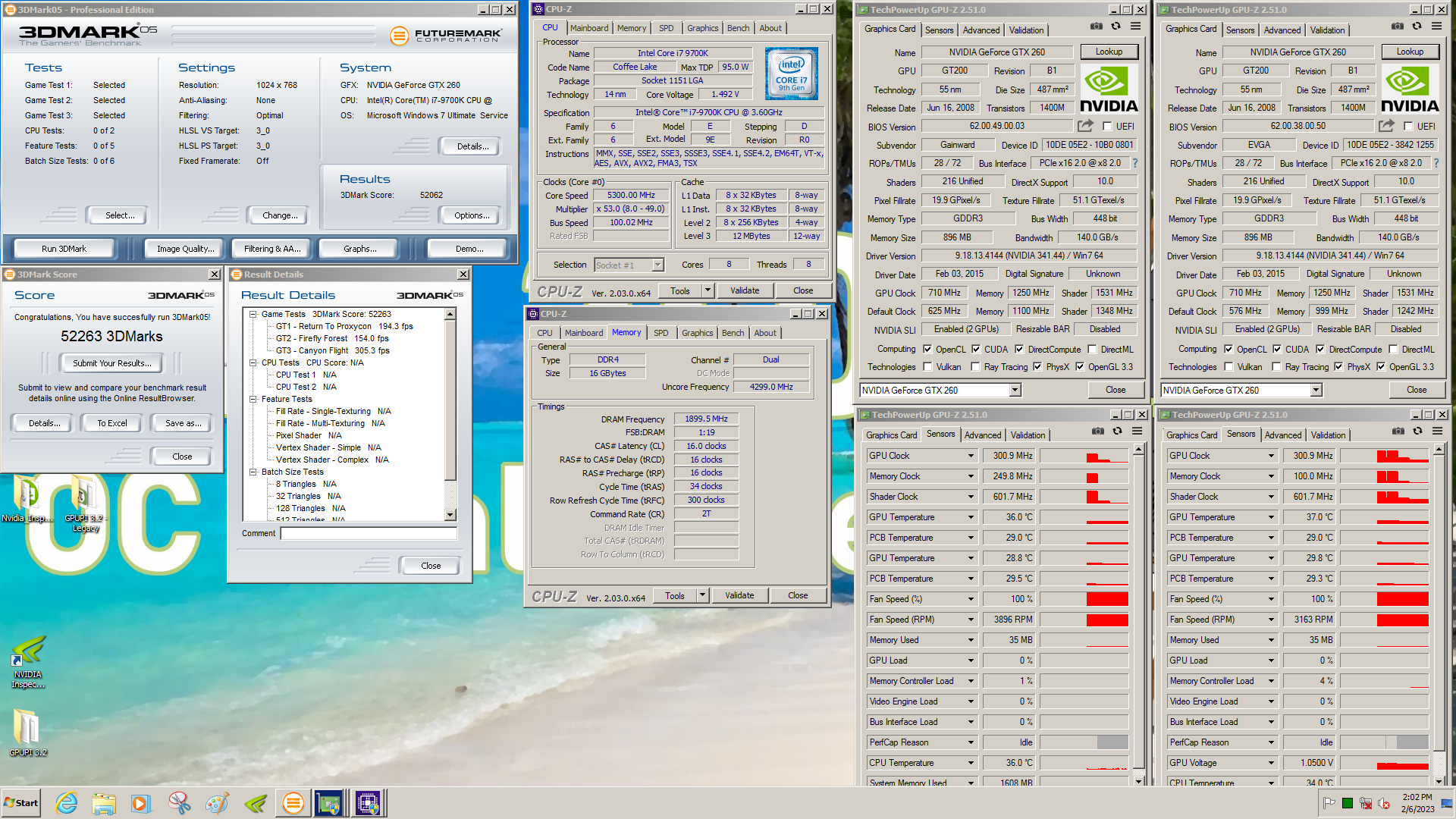Toggle DirectCompute checkbox in EVGA GPU-Z
The width and height of the screenshot is (1456, 819).
pyautogui.click(x=1320, y=350)
